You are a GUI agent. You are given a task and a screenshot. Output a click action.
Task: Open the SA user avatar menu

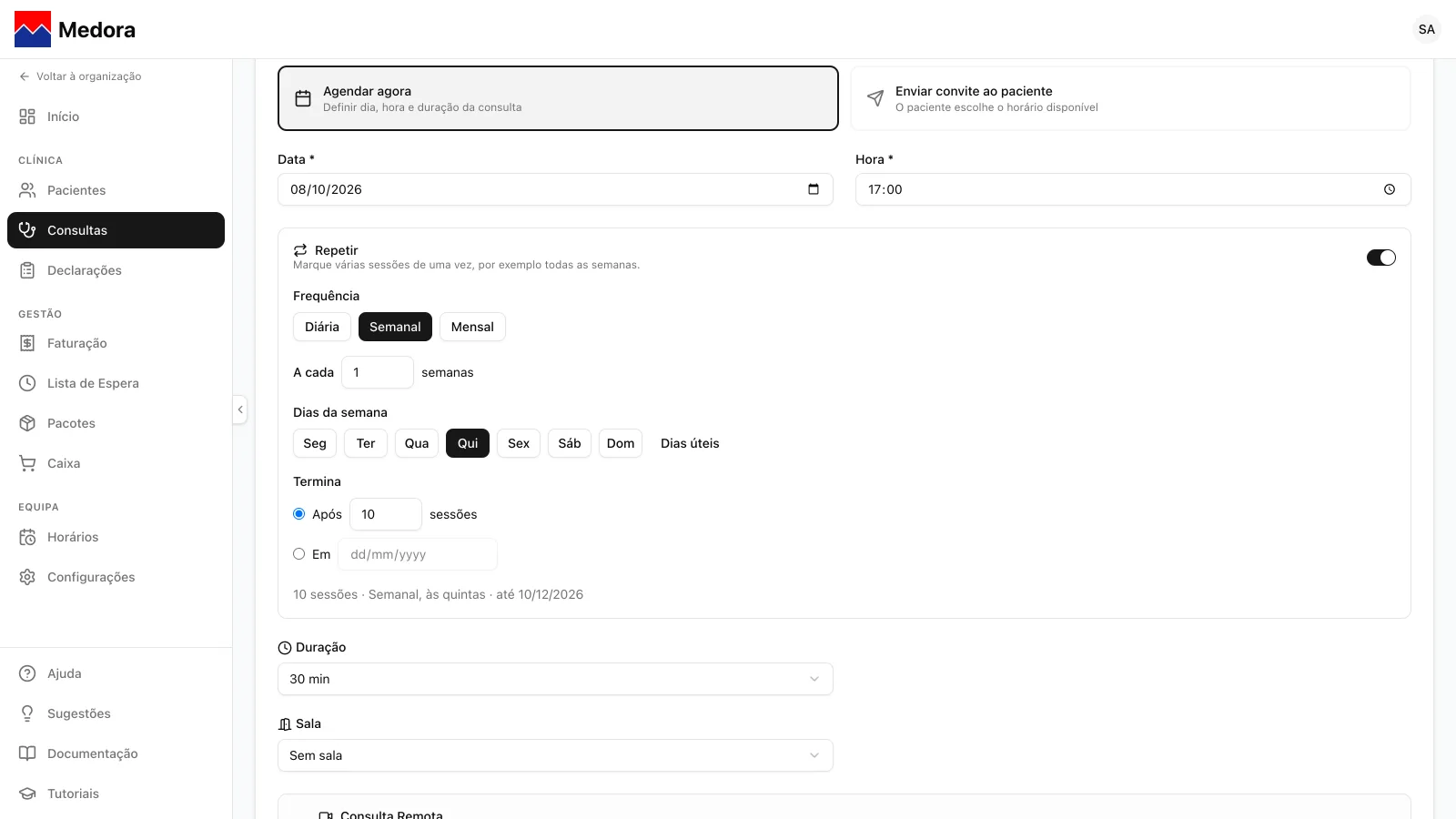[1427, 29]
